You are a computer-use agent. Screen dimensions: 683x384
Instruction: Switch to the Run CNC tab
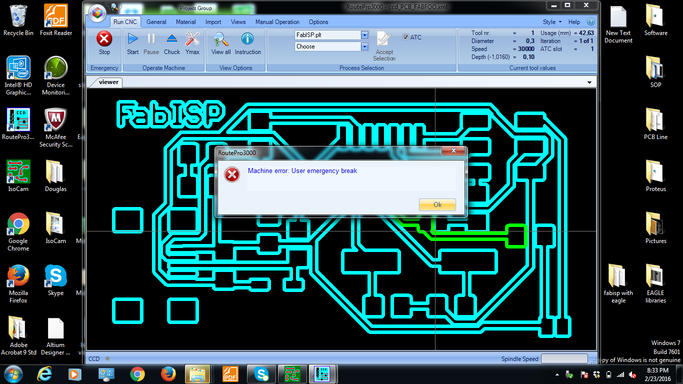(125, 22)
